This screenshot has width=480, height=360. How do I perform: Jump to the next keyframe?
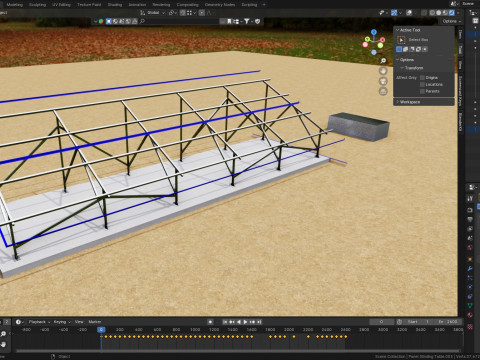252,322
